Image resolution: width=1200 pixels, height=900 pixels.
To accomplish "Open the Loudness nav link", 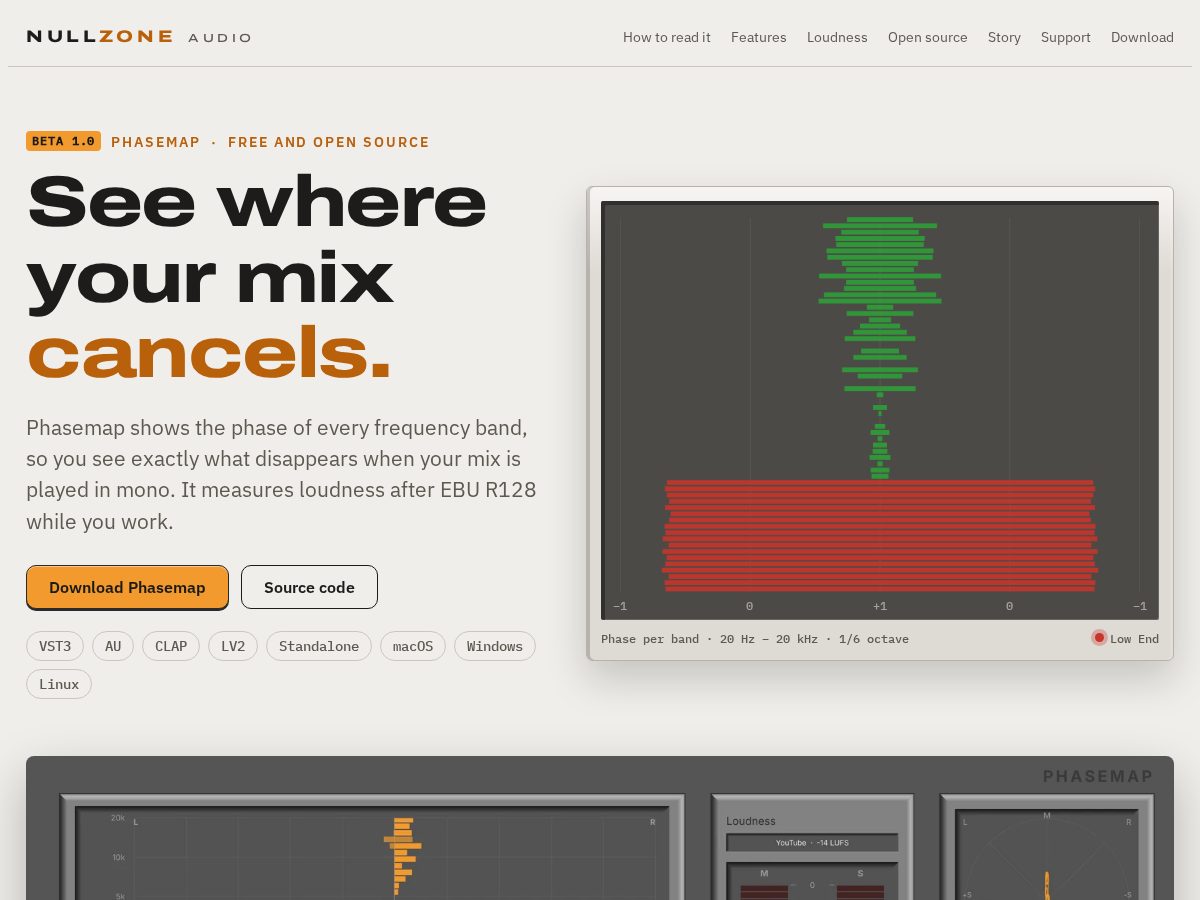I will click(x=837, y=37).
